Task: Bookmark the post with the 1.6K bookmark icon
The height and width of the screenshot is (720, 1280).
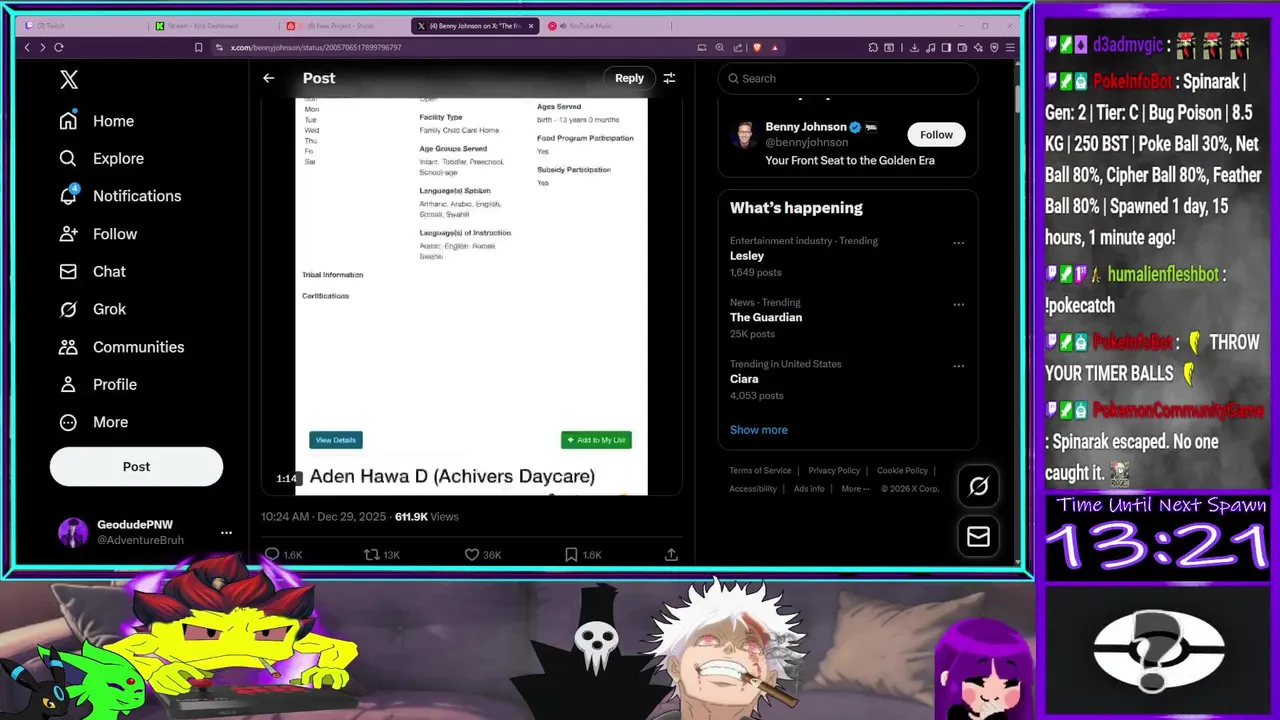Action: click(571, 554)
